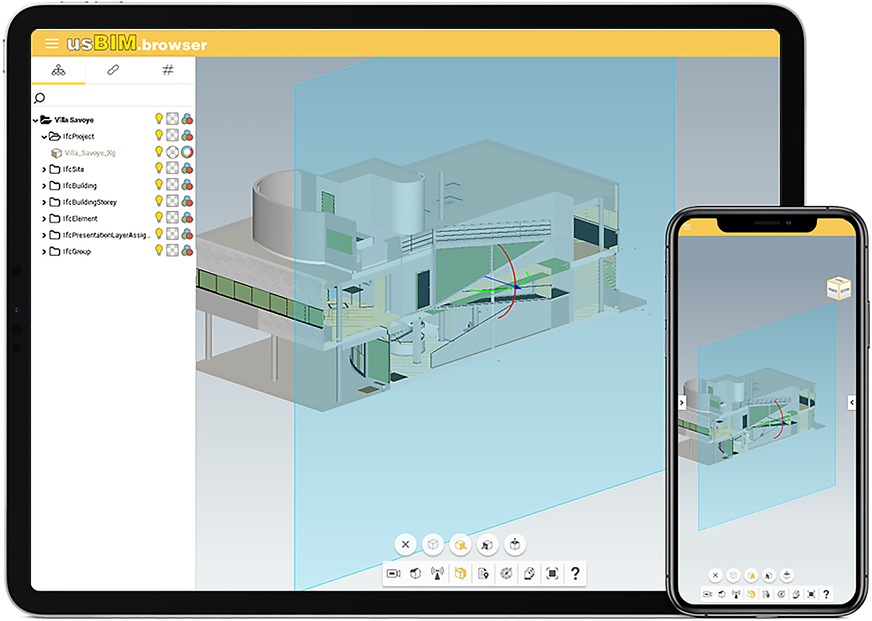Switch to the link tab in side panel
Viewport: 872px width, 621px height.
pyautogui.click(x=113, y=70)
